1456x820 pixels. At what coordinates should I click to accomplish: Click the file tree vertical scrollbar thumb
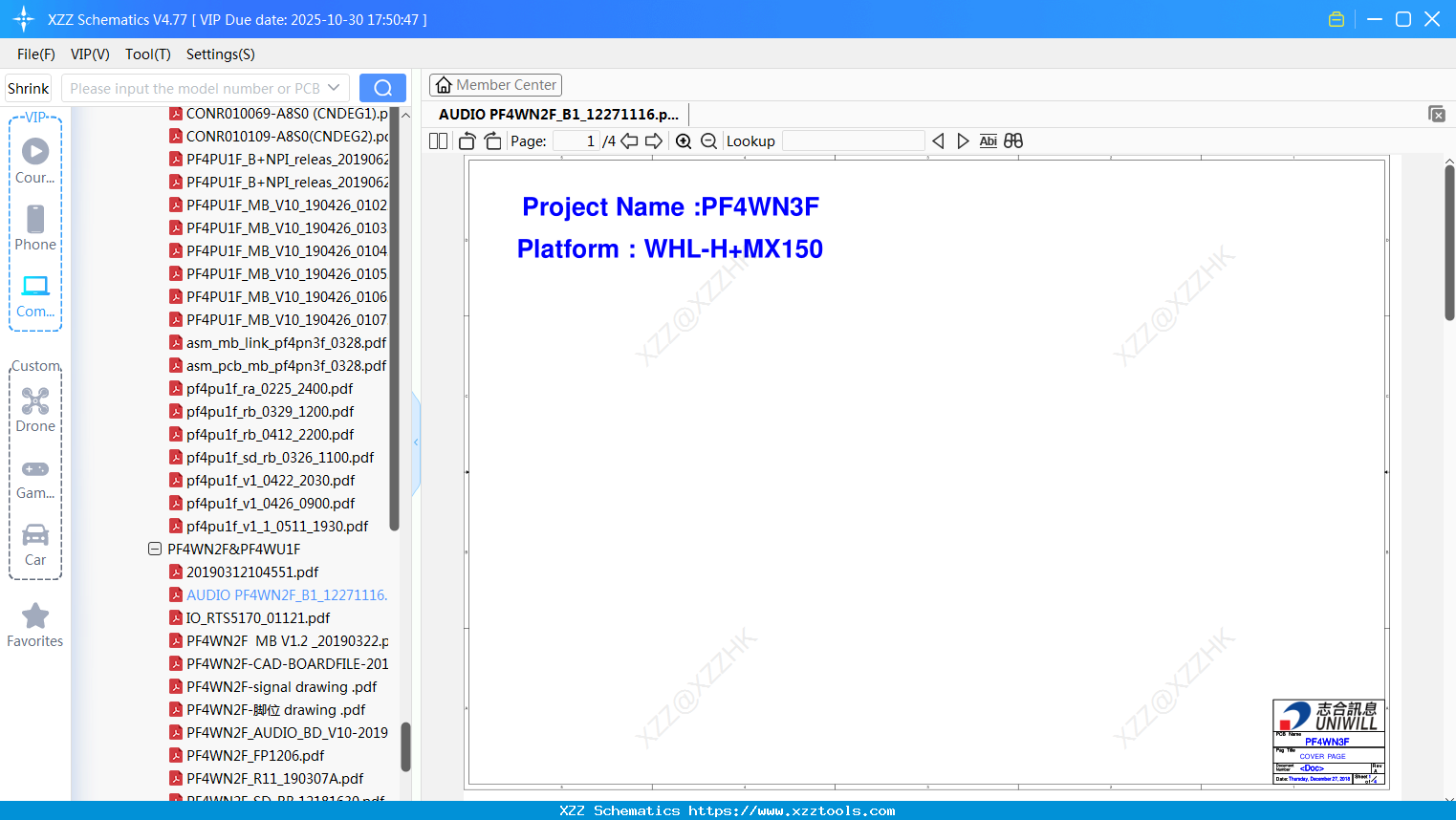point(406,746)
